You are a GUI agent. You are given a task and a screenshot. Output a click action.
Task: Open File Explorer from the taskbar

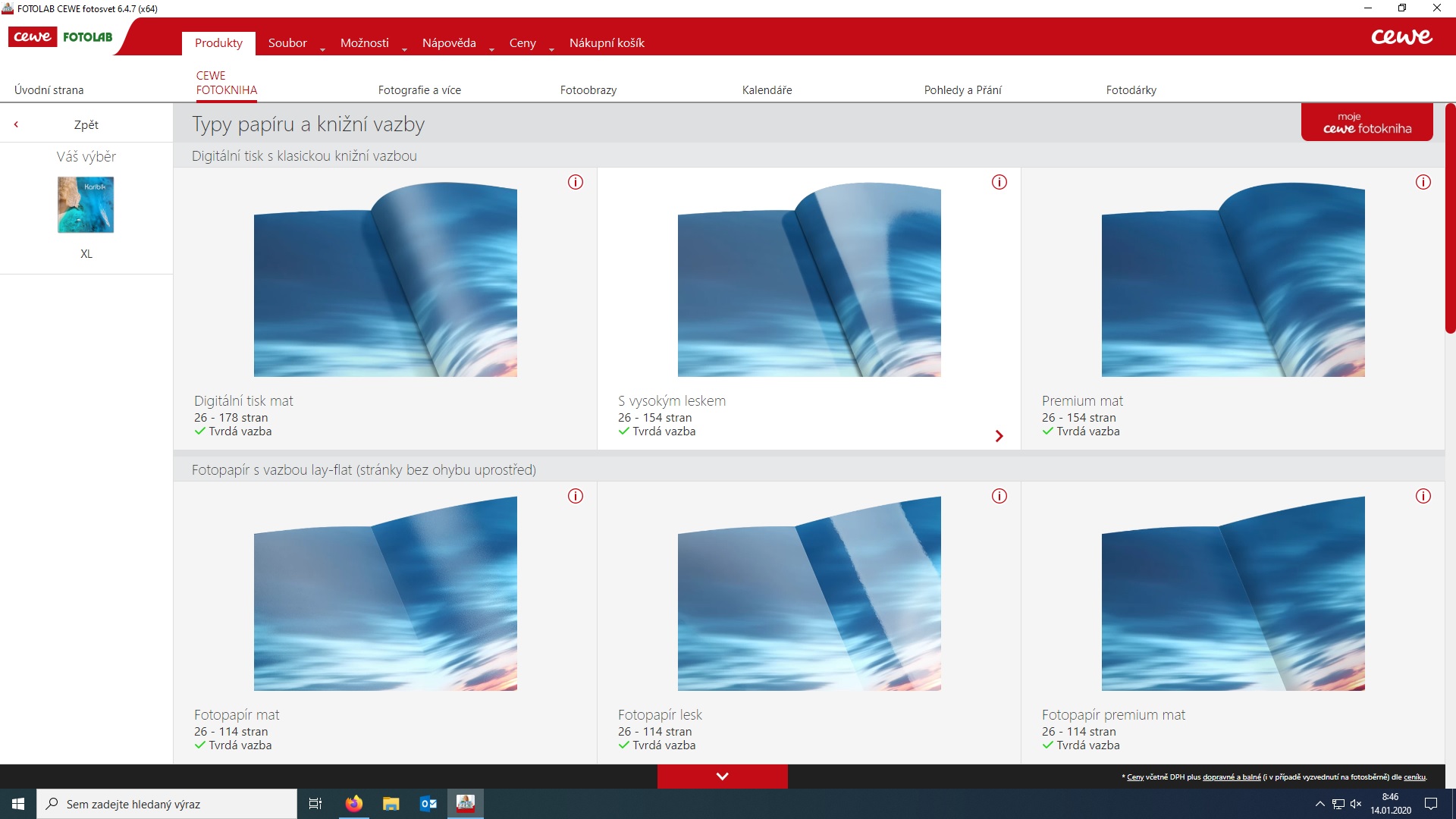point(391,804)
